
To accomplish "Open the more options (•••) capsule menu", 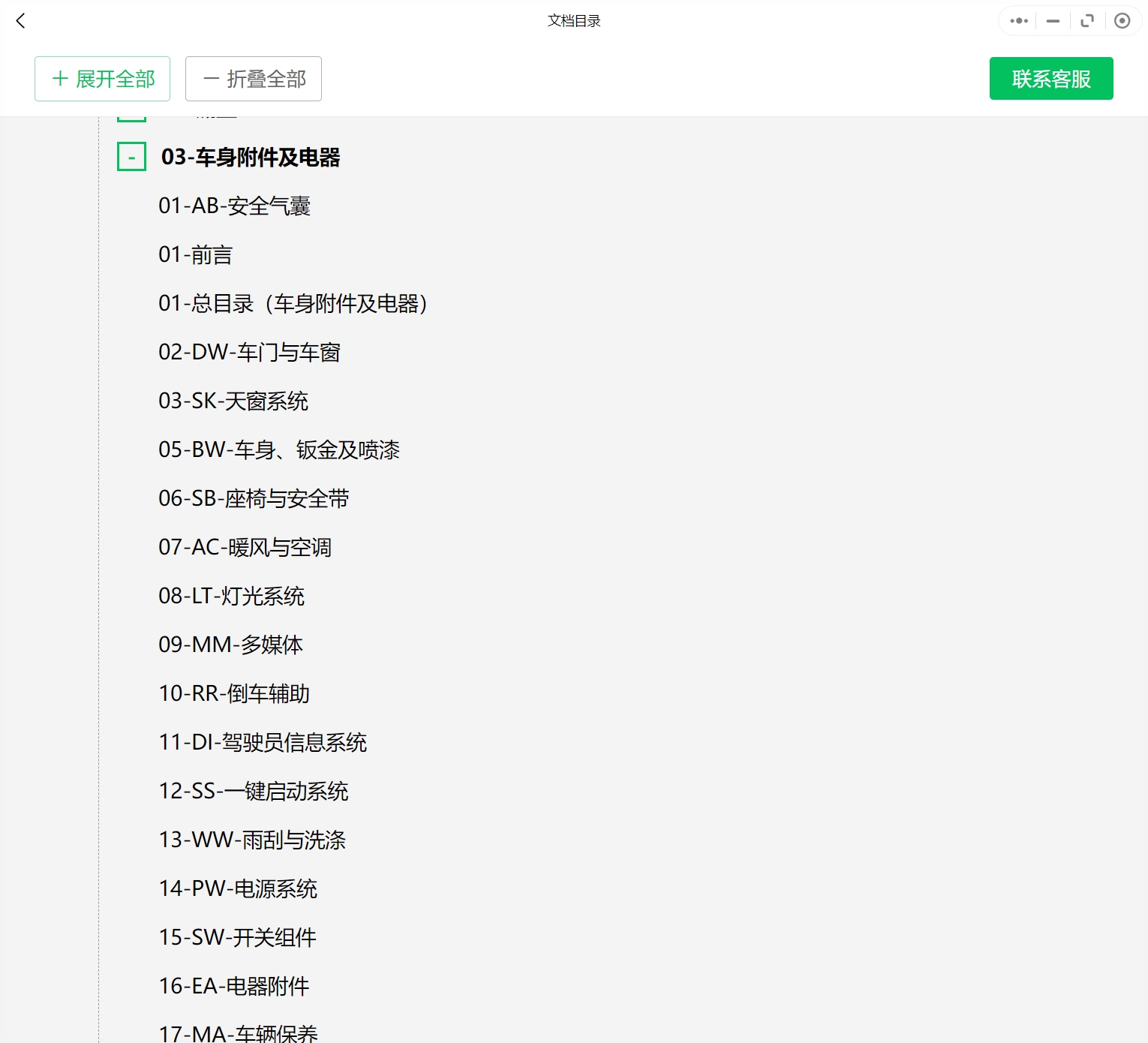I will coord(1017,20).
